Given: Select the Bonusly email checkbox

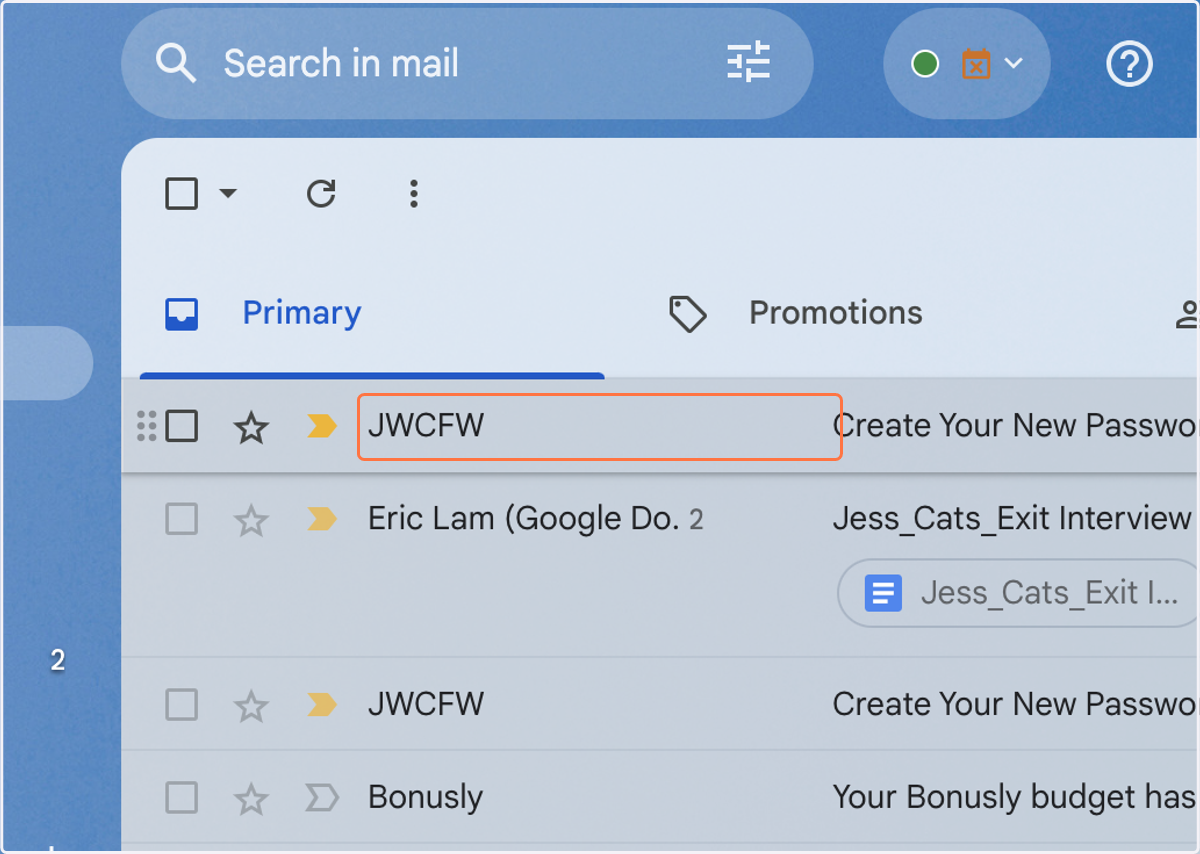Looking at the screenshot, I should (181, 797).
